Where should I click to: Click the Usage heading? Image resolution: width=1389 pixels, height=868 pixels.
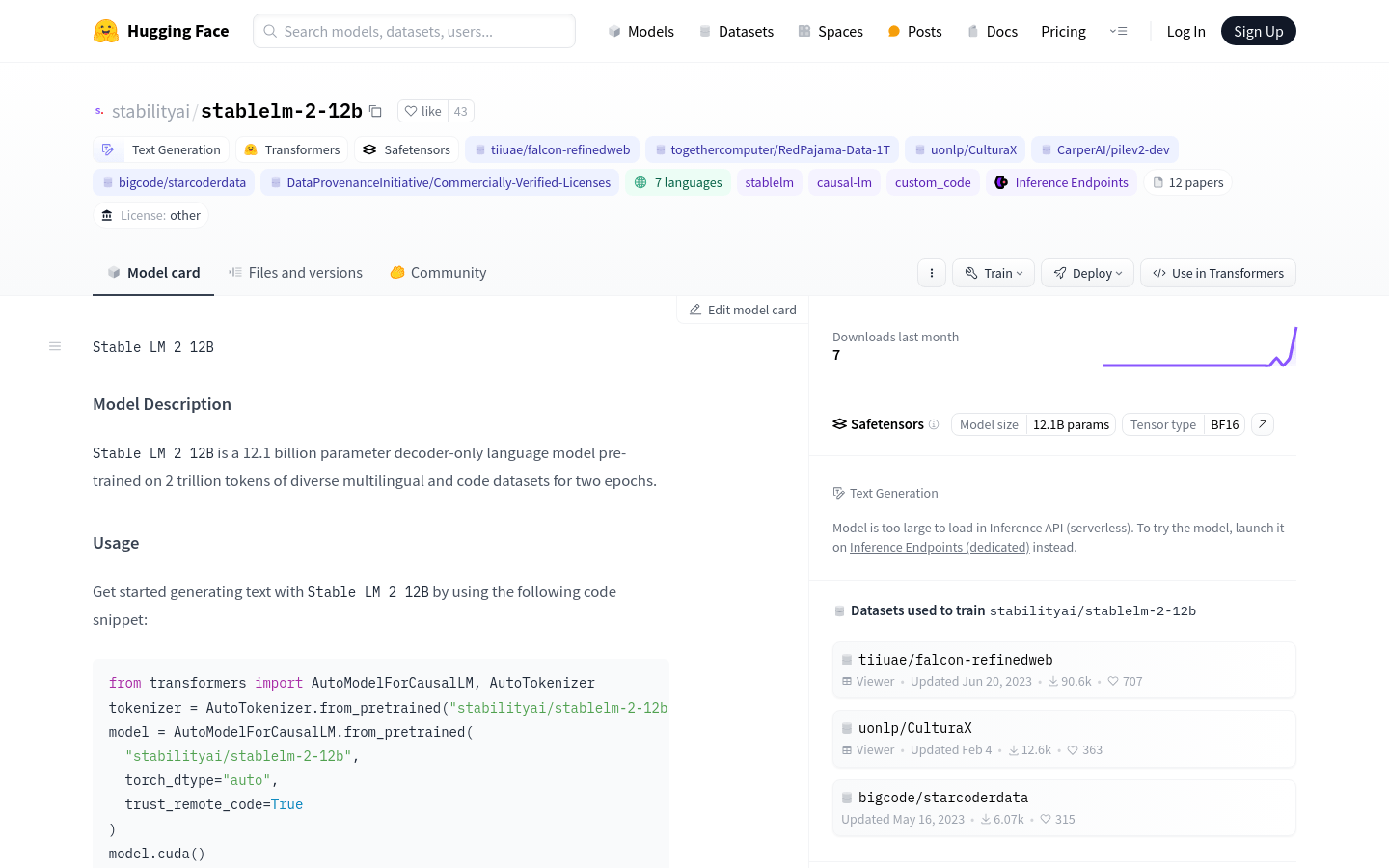(116, 543)
